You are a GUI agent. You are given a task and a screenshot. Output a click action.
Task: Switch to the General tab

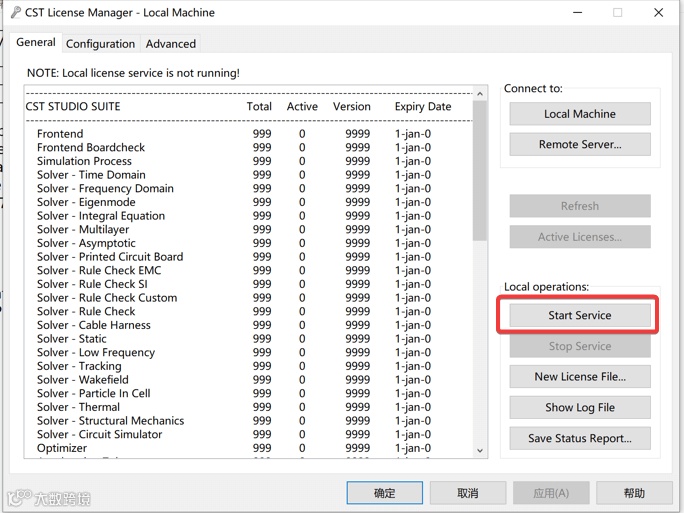point(36,43)
